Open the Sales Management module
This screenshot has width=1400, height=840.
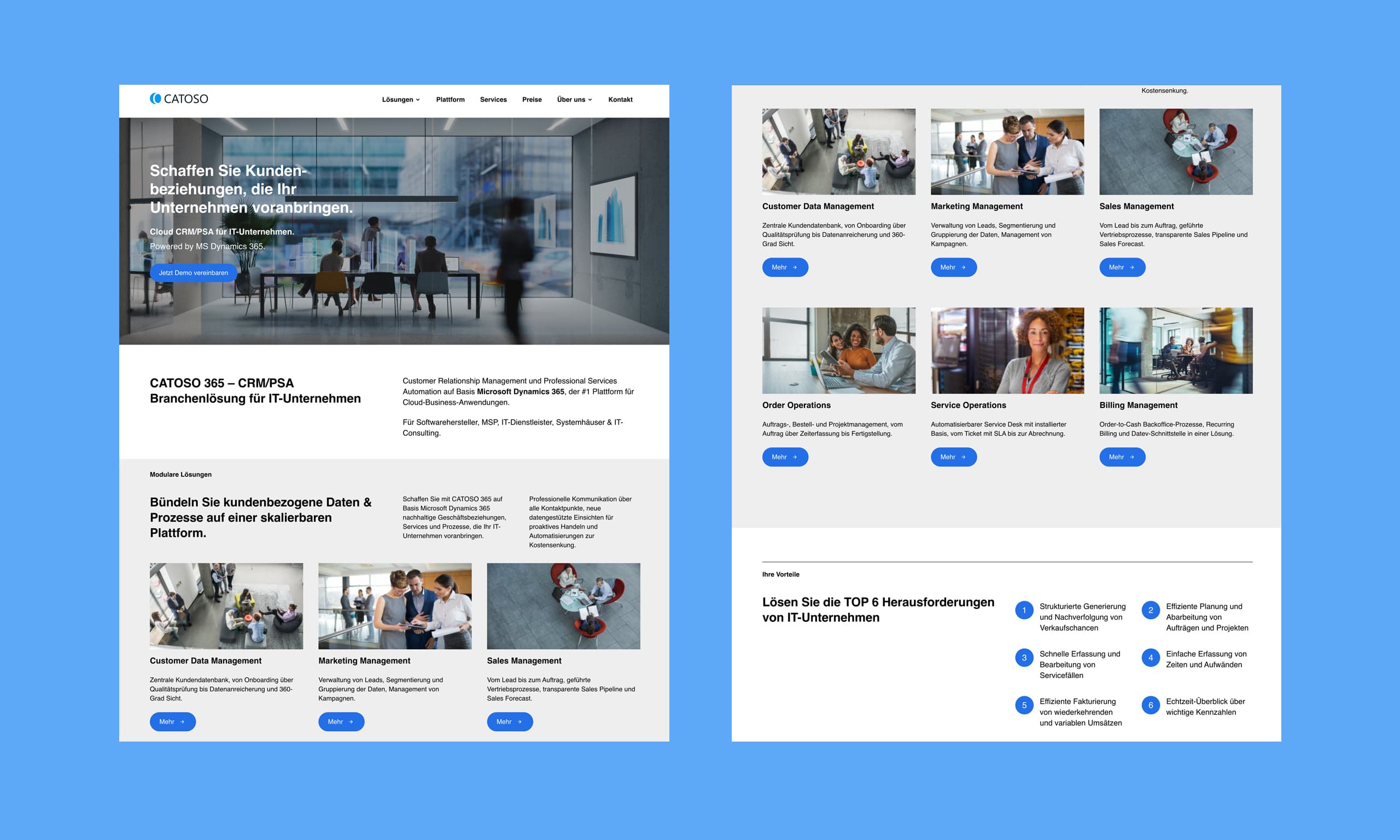click(x=509, y=721)
